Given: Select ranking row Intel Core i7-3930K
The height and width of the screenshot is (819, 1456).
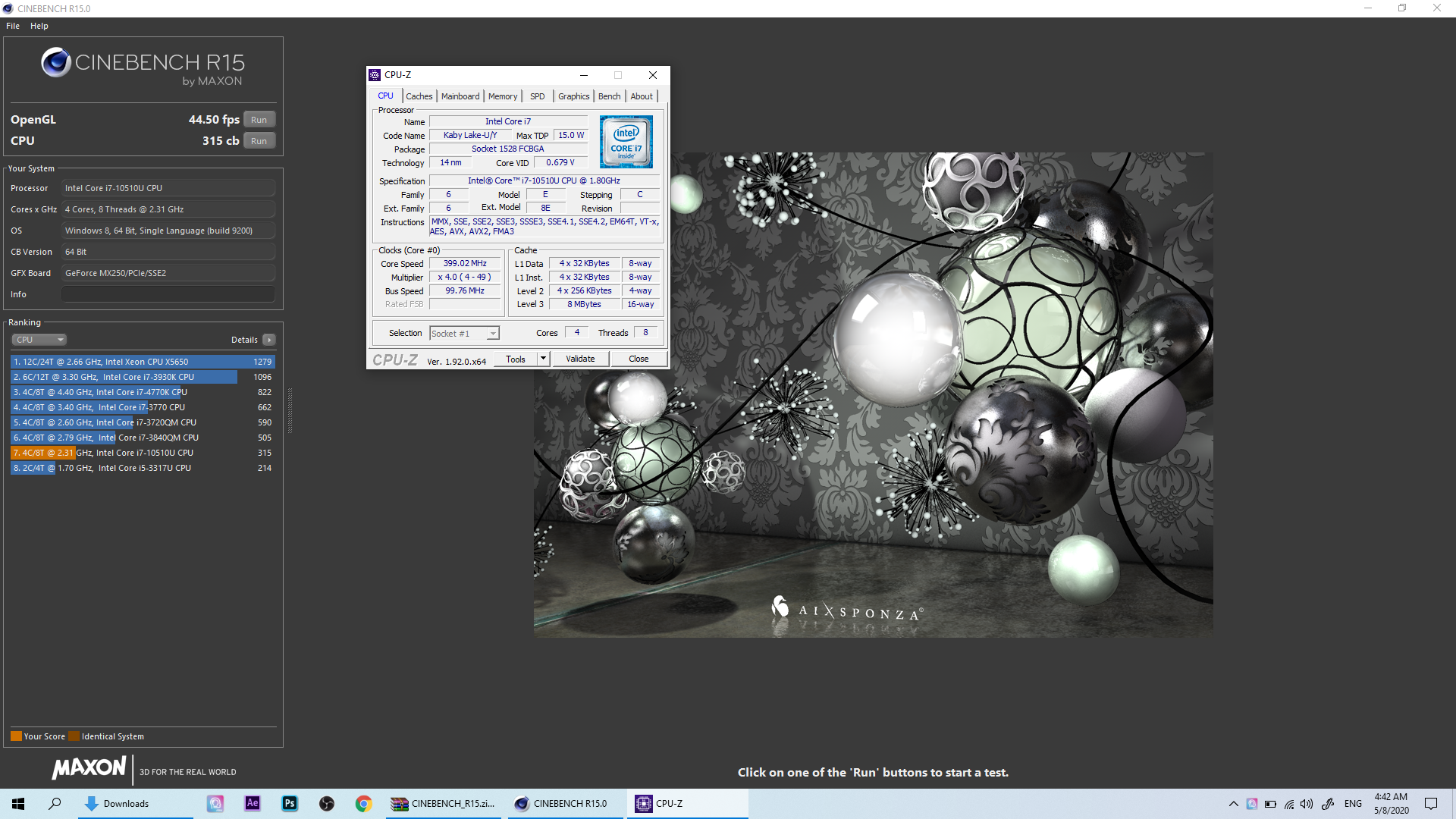Looking at the screenshot, I should (143, 377).
